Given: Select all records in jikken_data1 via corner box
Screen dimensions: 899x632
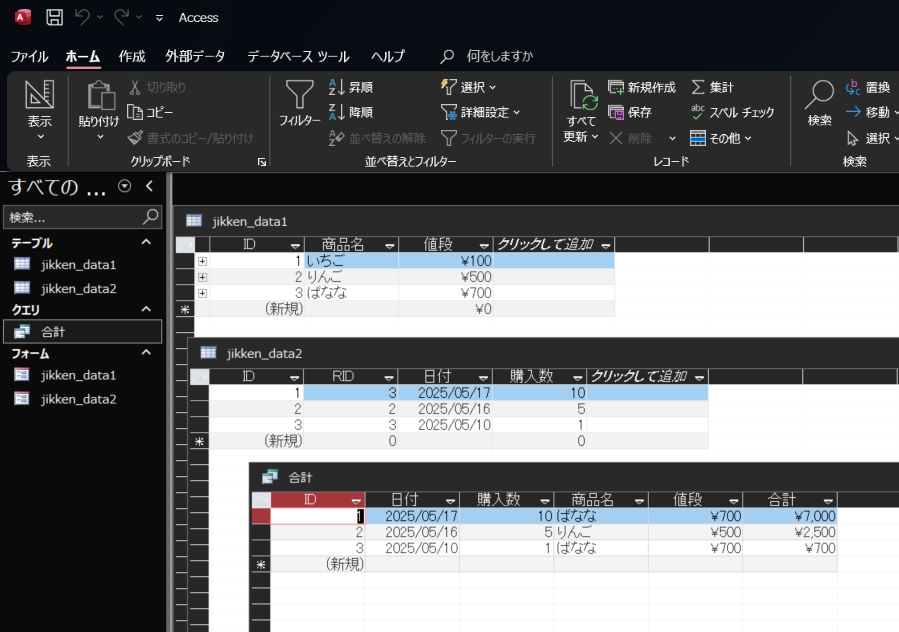Looking at the screenshot, I should [185, 245].
